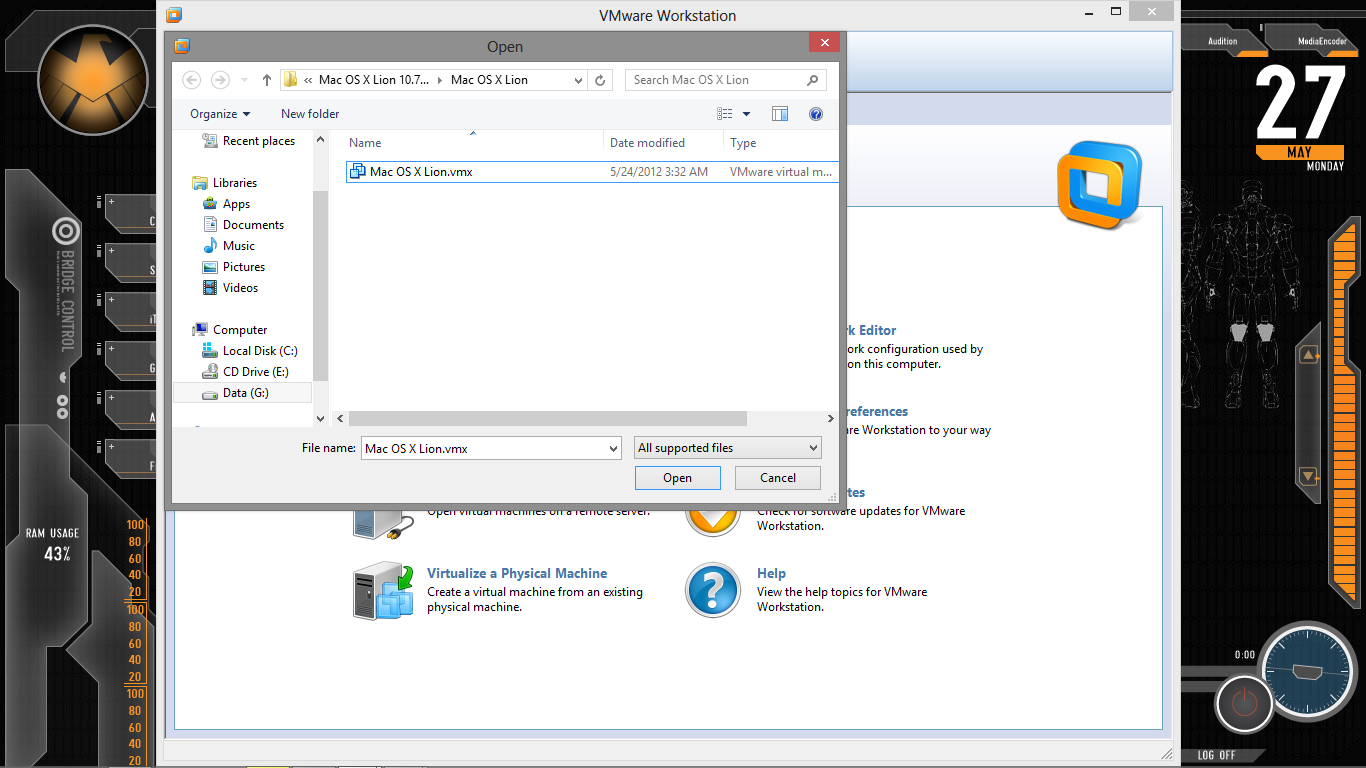Expand the address bar history dropdown
1366x768 pixels.
579,80
